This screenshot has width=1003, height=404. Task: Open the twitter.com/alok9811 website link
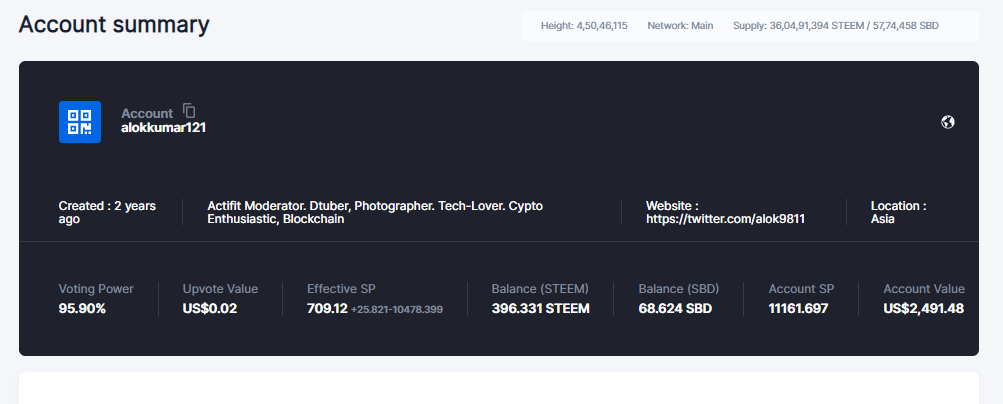click(x=725, y=218)
